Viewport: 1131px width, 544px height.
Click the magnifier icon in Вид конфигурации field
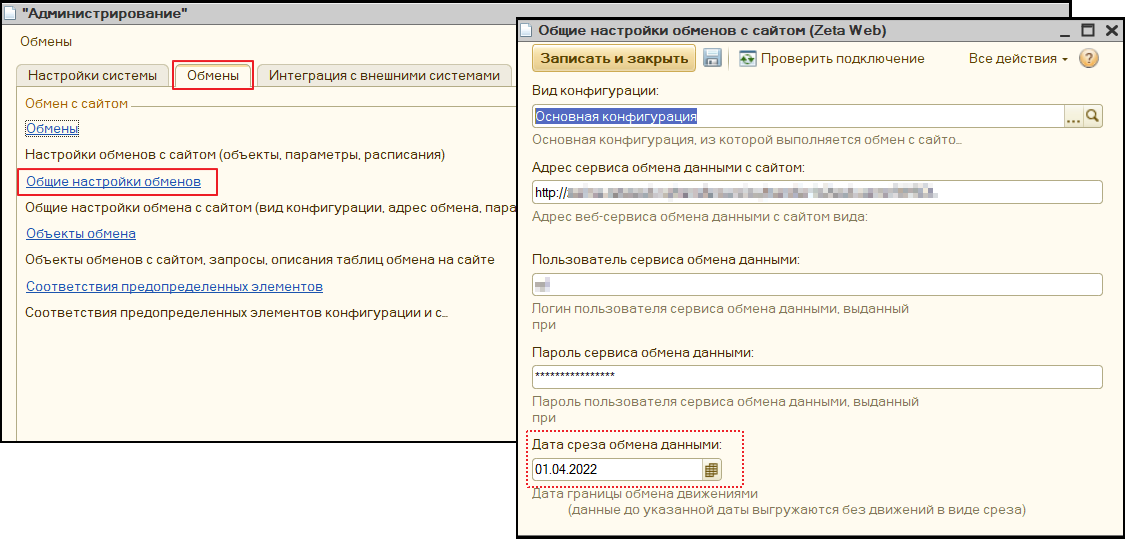(1093, 116)
